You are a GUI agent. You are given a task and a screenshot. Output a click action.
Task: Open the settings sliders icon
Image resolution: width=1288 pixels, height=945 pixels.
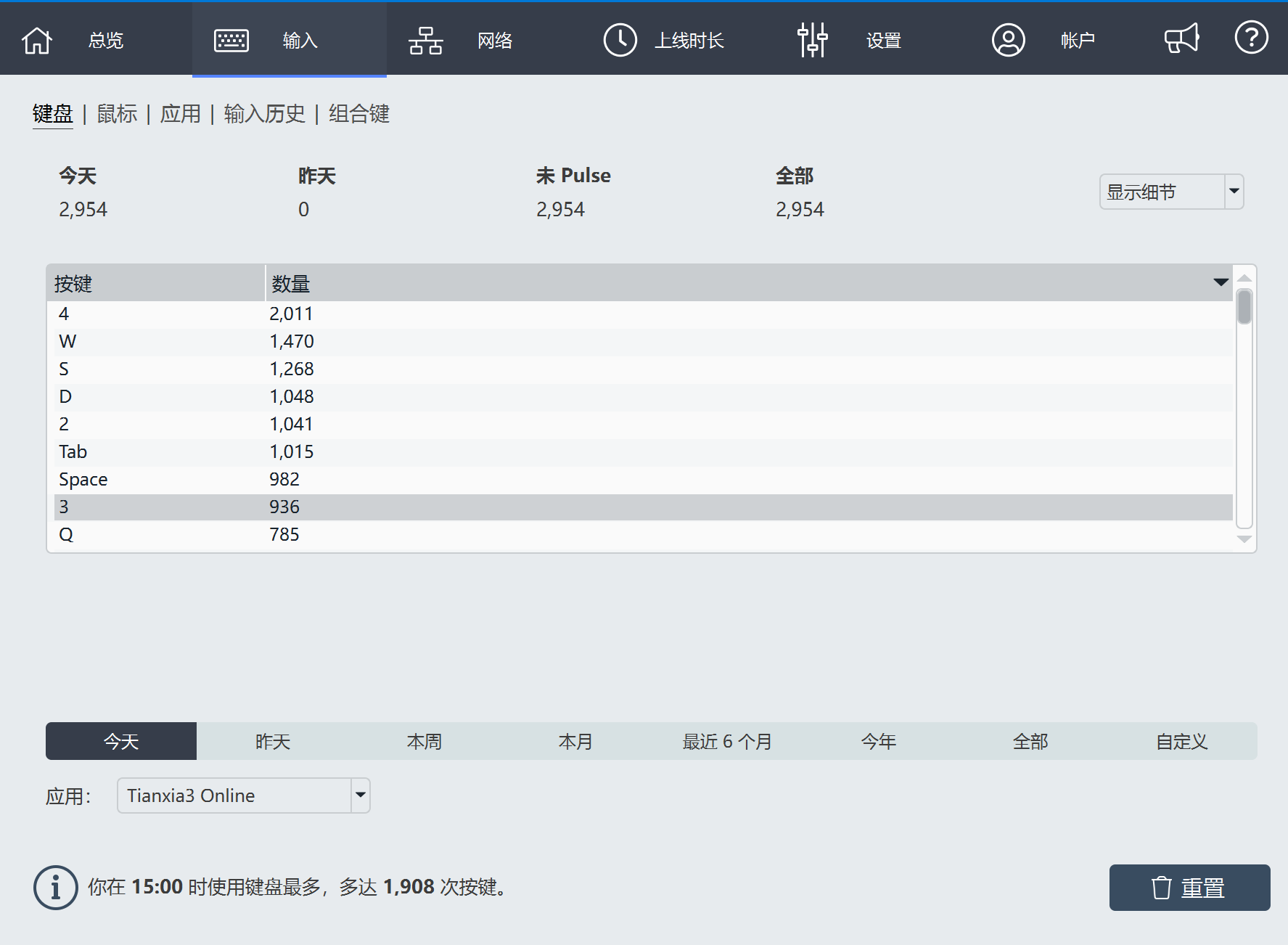pos(812,40)
